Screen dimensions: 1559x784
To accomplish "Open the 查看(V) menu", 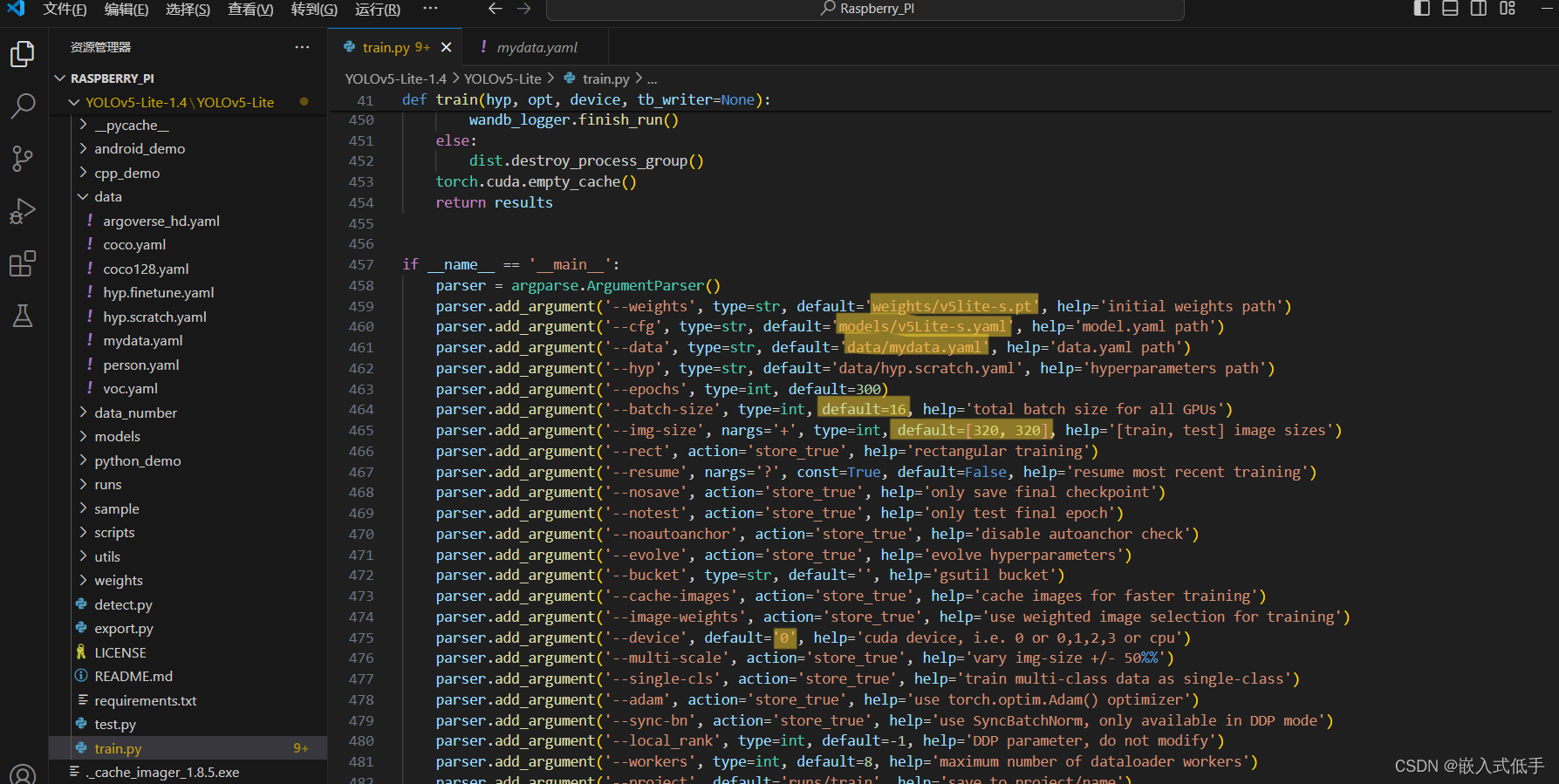I will point(250,10).
